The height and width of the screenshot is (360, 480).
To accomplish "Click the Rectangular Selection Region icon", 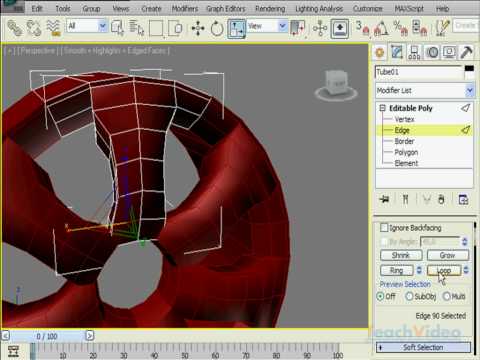I will [156, 28].
